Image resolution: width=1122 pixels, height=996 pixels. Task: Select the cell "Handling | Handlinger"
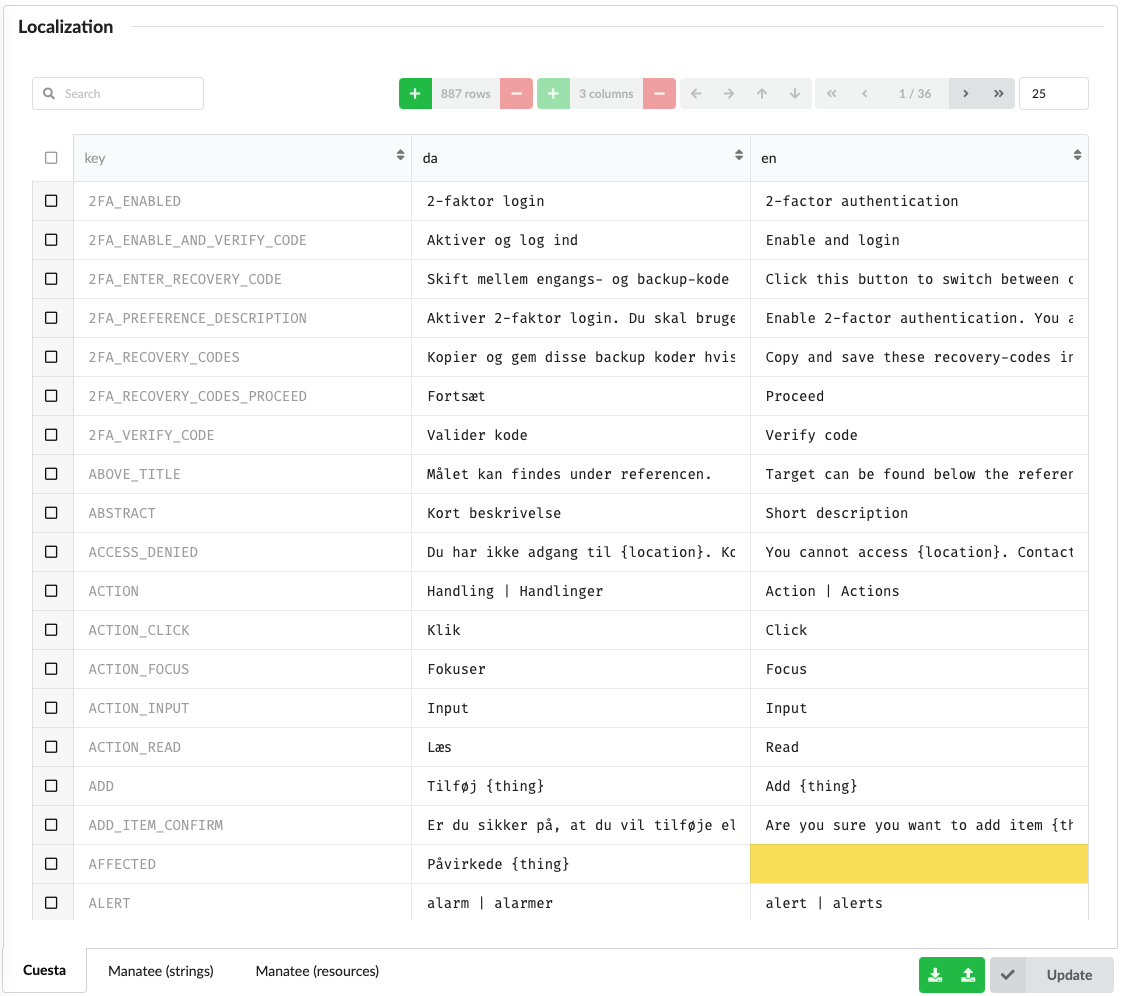581,591
